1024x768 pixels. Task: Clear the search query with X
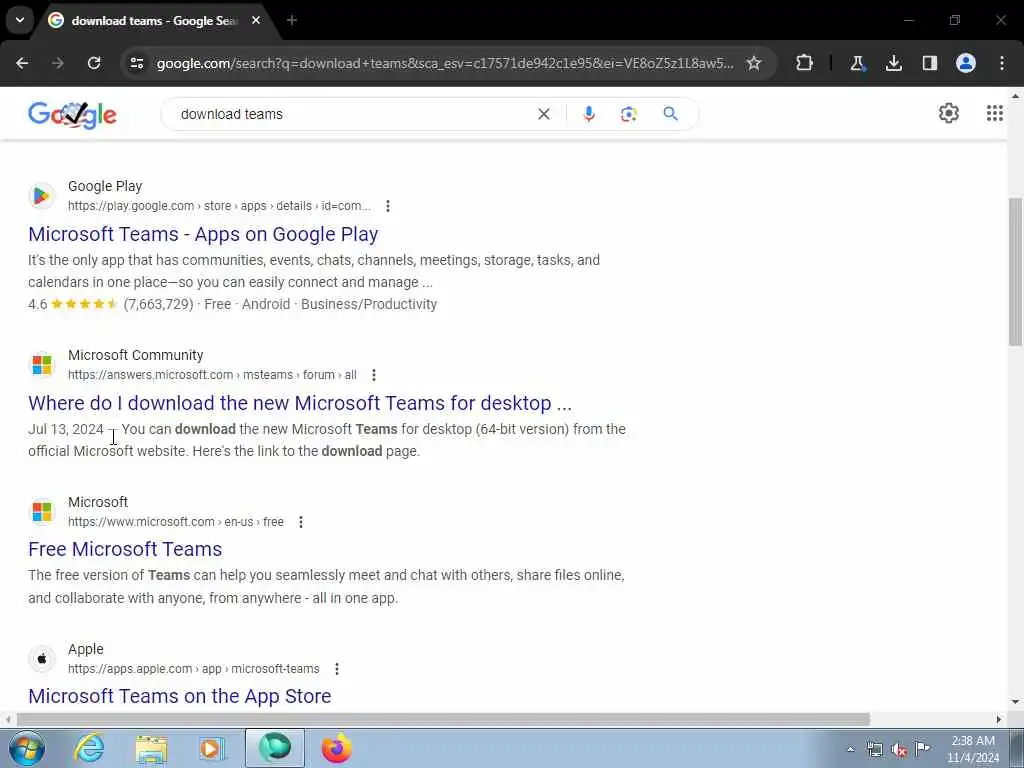543,114
